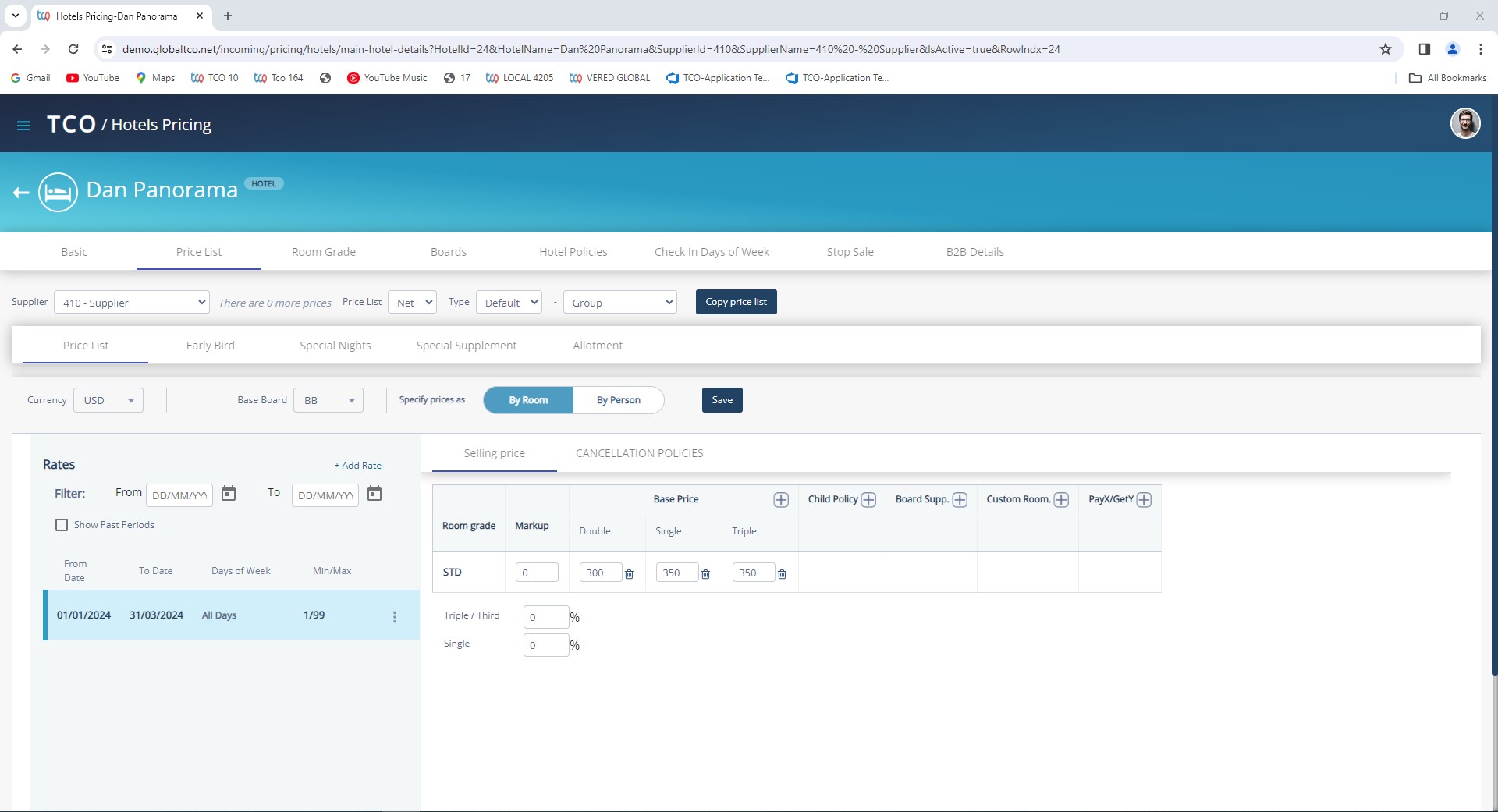Reload the browser page

coord(73,49)
